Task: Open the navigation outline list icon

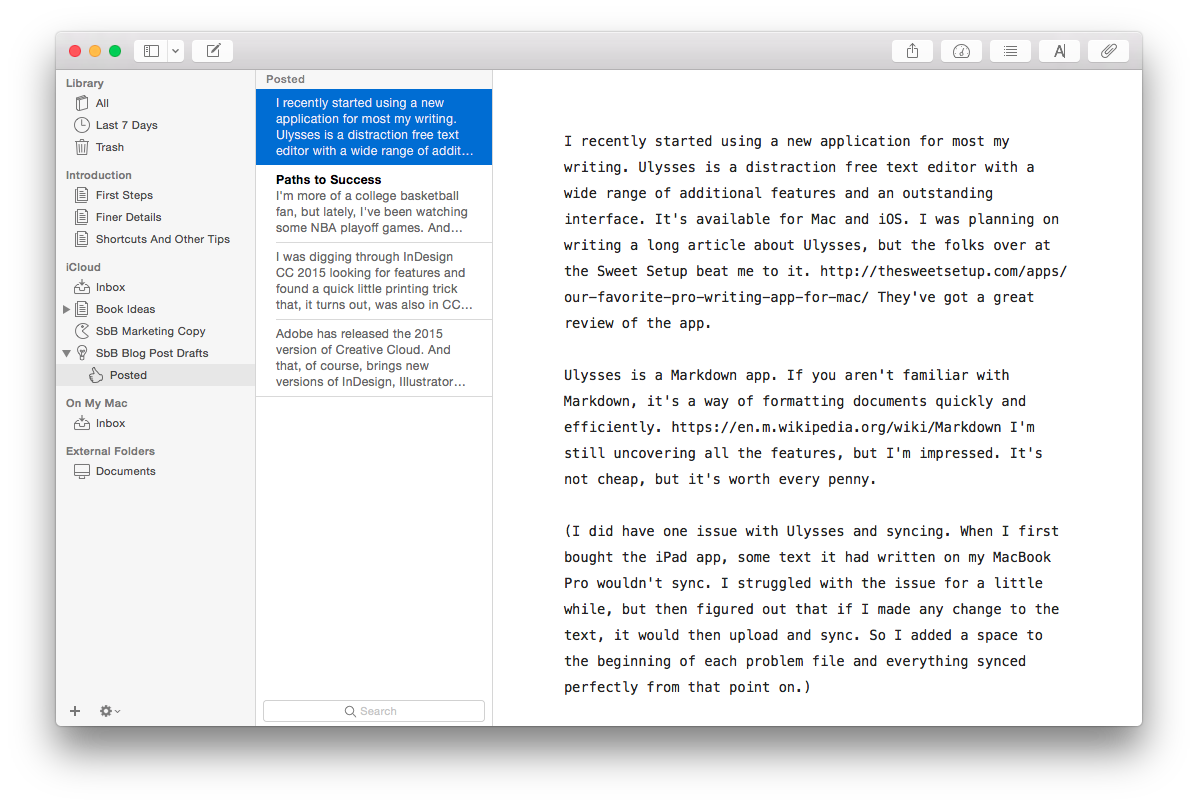Action: [1010, 51]
